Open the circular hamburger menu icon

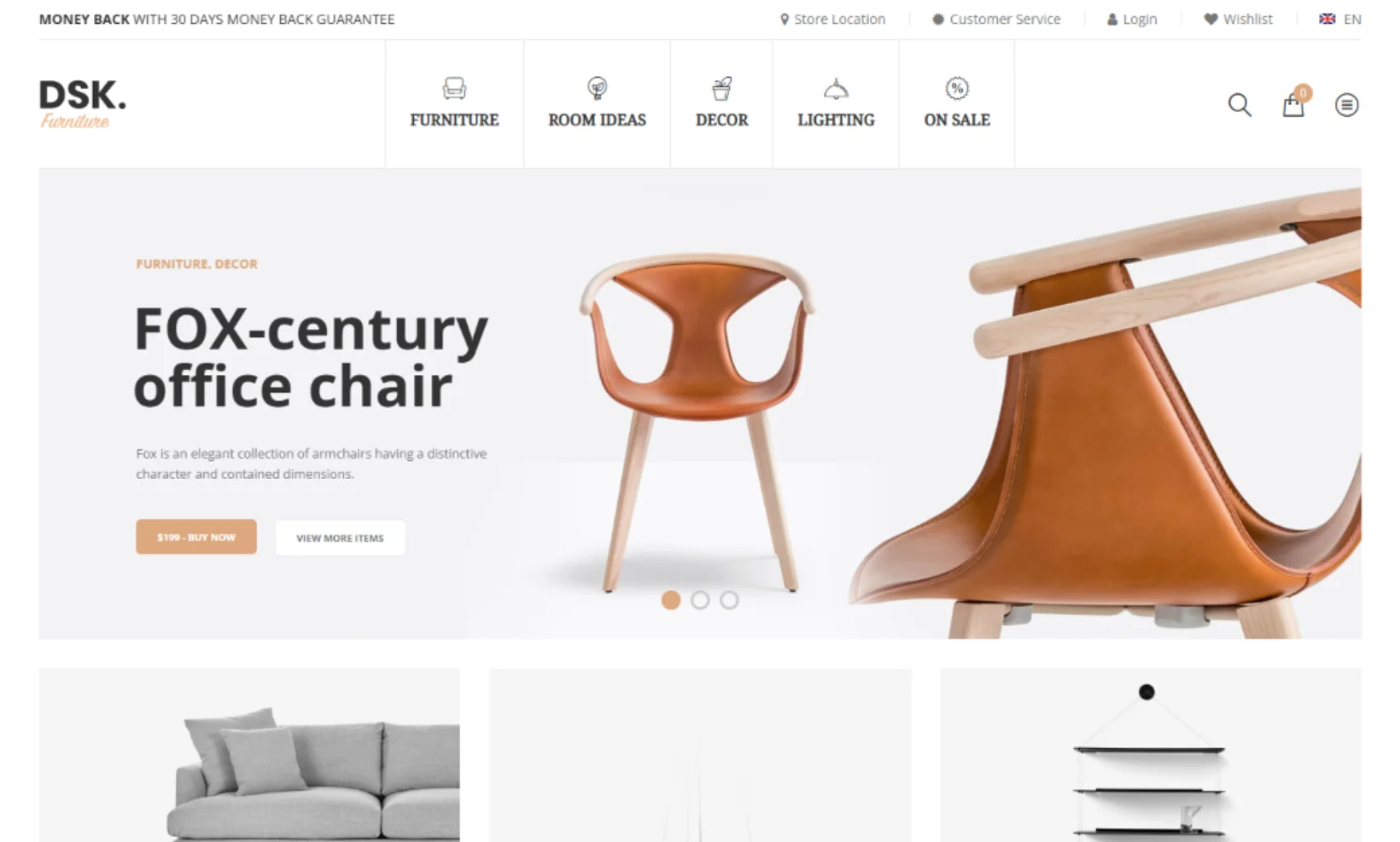[x=1346, y=105]
